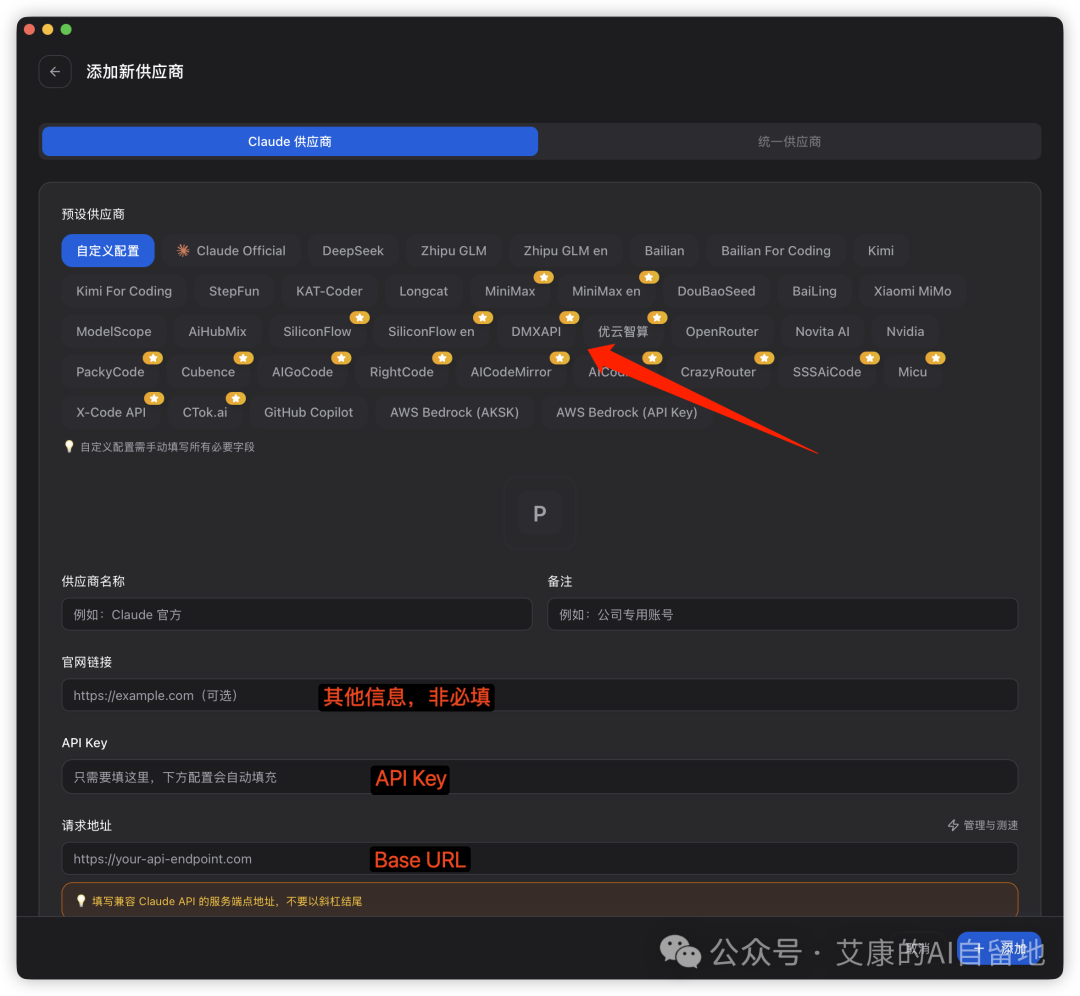Switch to the Claude 供应商 tab
The image size is (1080, 996).
[x=290, y=141]
